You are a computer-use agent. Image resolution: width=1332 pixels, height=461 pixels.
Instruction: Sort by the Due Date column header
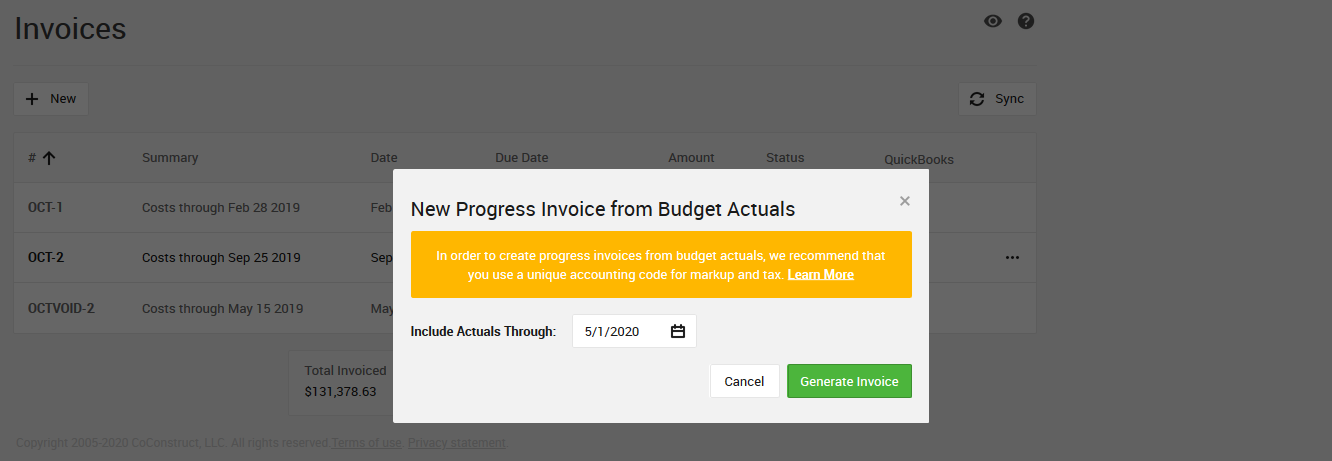pos(521,158)
